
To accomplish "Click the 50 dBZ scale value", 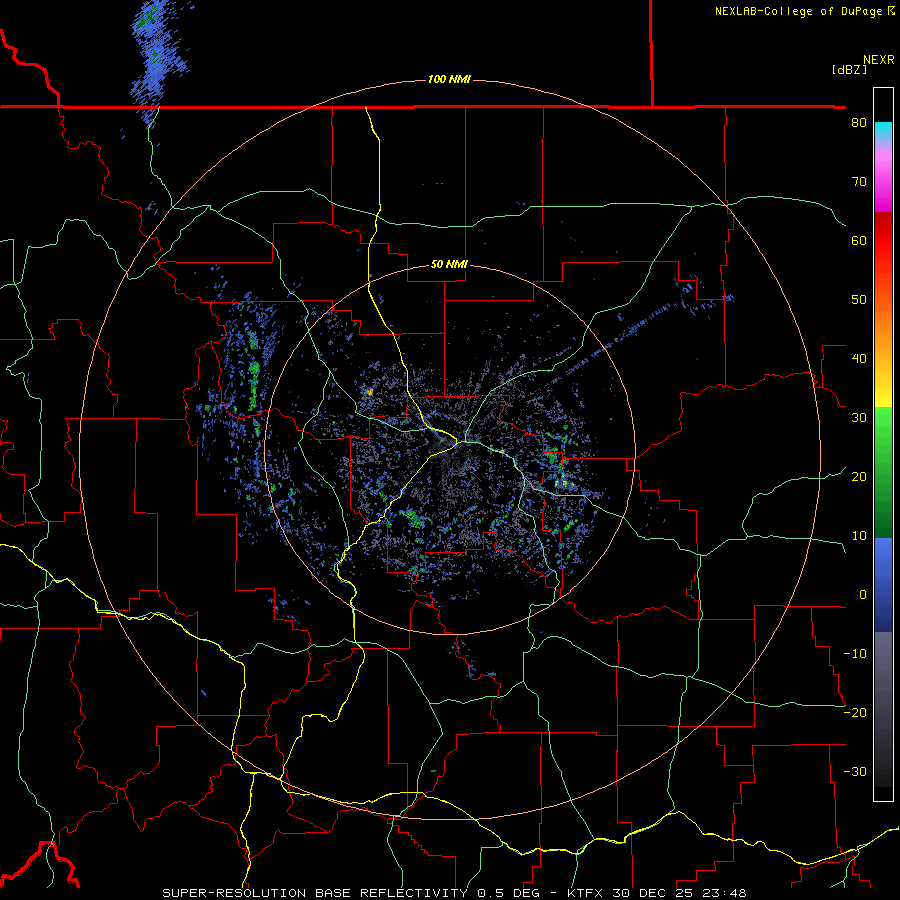I will coord(859,300).
